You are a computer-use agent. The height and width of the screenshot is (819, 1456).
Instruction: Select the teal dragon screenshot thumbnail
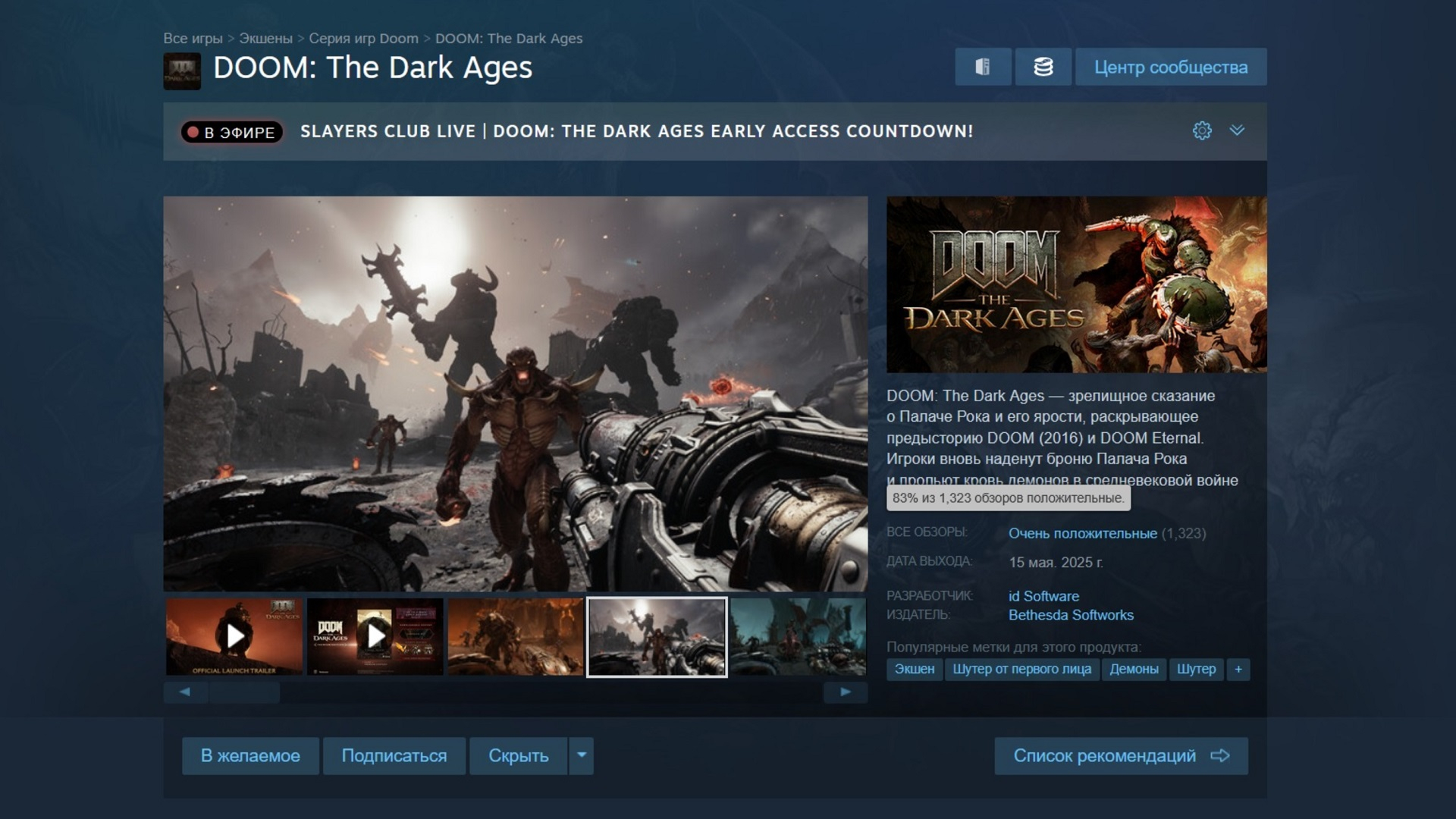click(x=798, y=636)
